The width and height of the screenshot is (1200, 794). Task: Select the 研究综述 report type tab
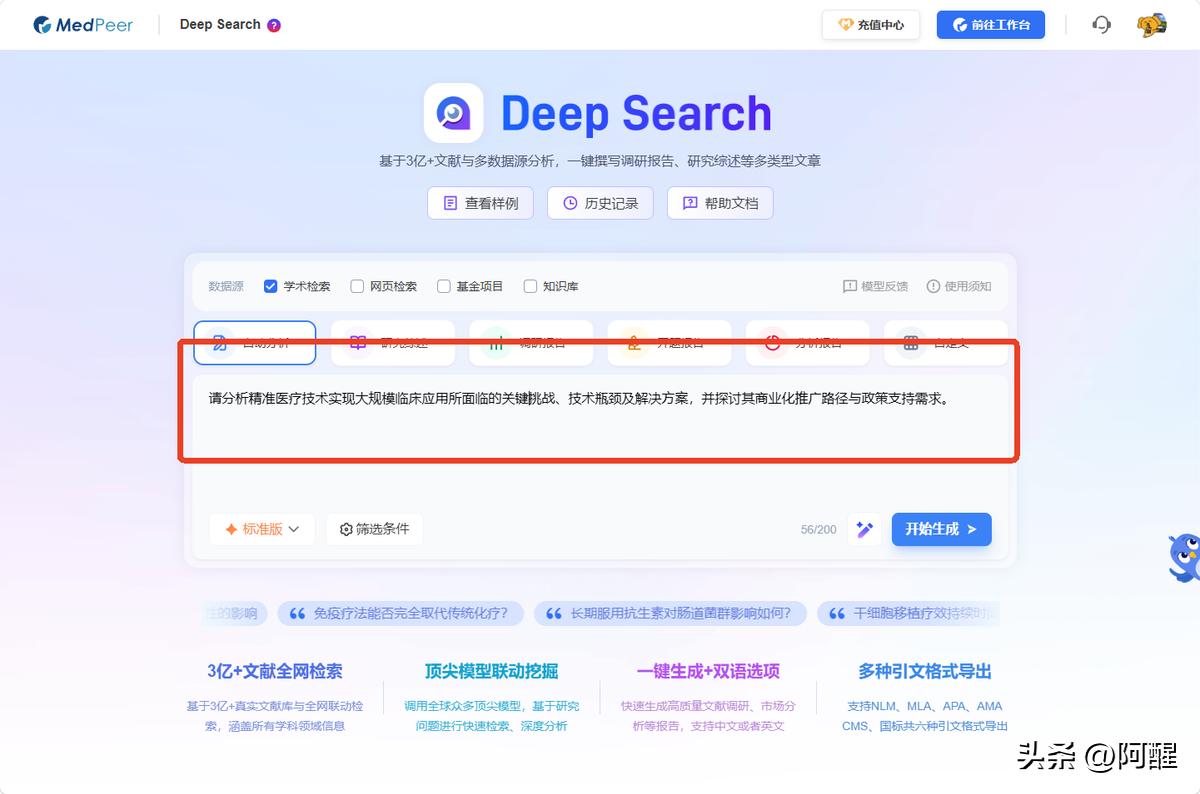point(393,342)
